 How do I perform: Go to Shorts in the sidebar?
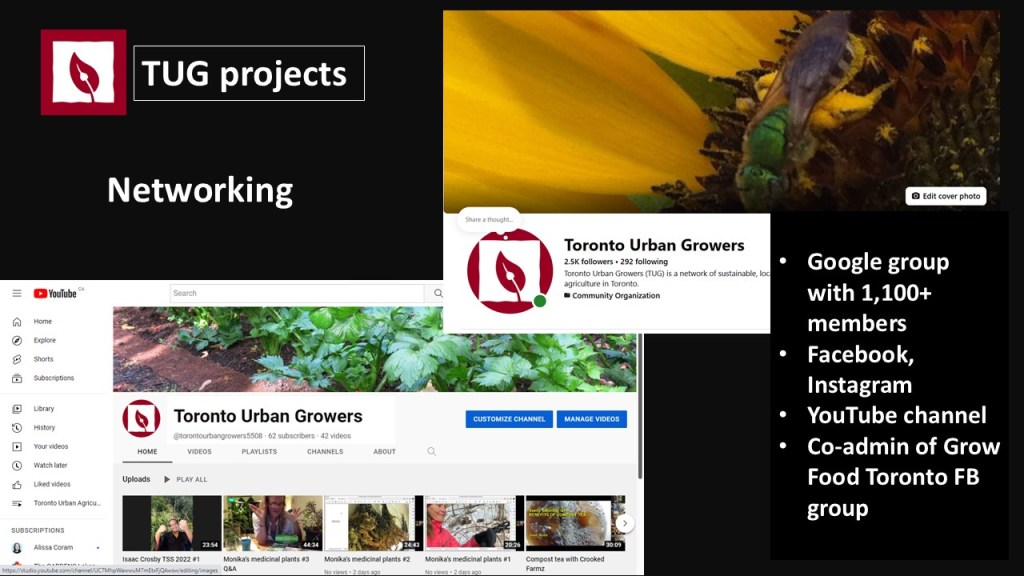[43, 359]
